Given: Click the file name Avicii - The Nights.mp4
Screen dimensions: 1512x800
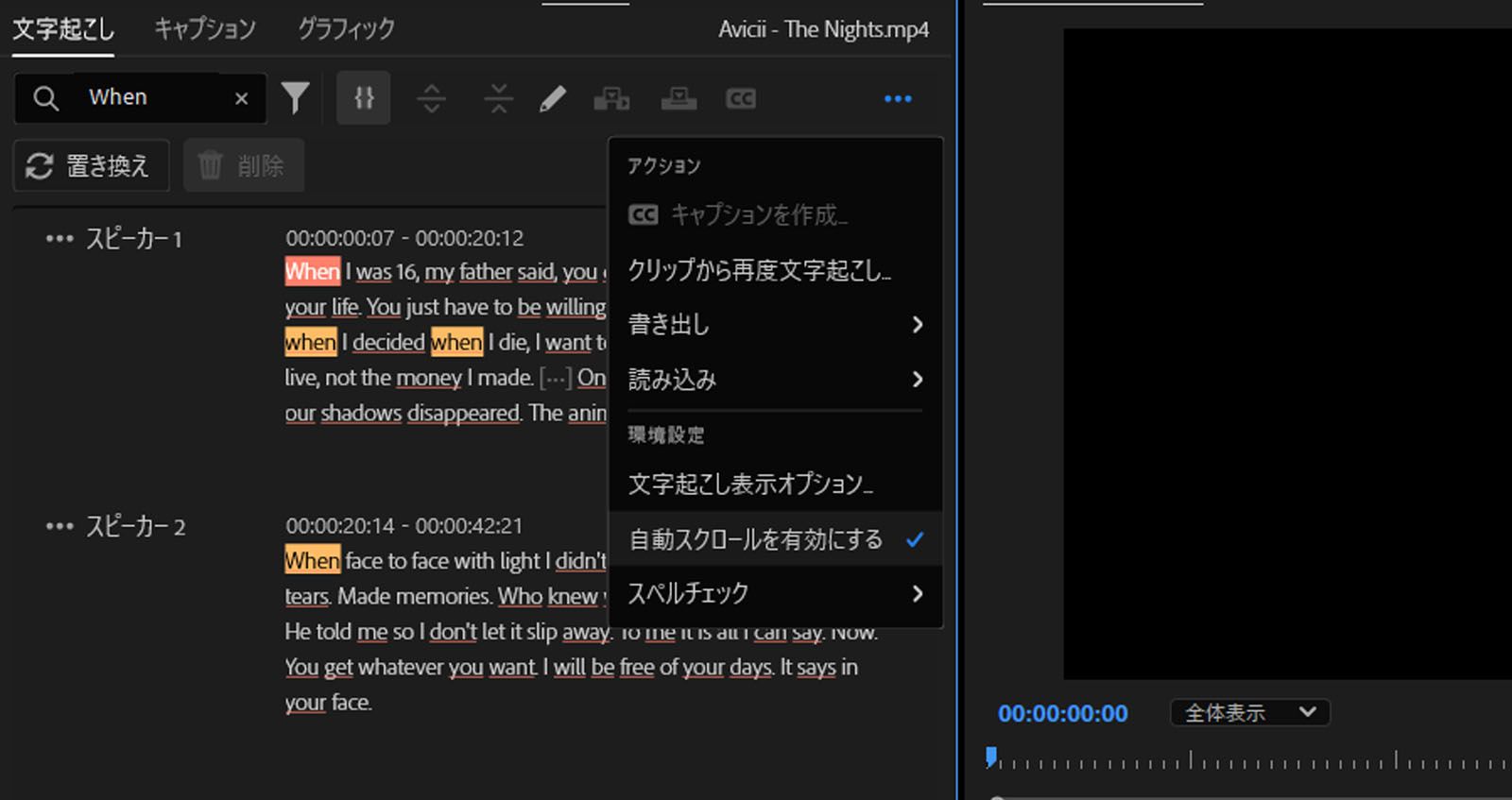Looking at the screenshot, I should (823, 29).
